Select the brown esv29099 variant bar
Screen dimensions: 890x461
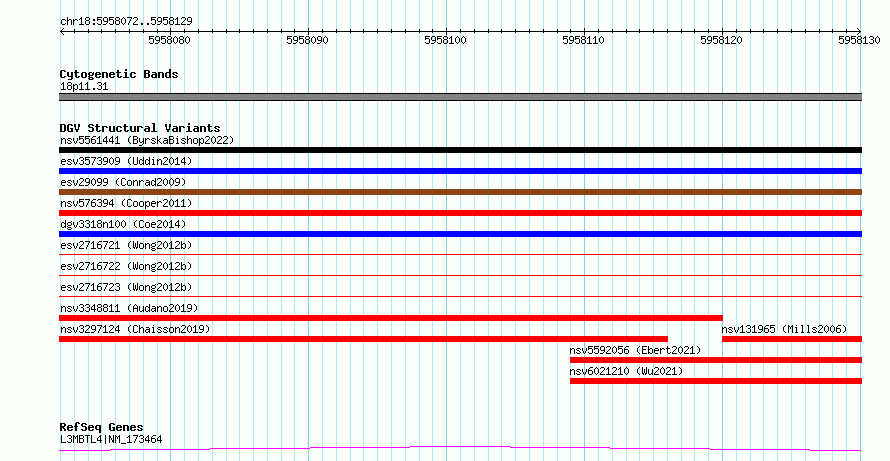[460, 192]
